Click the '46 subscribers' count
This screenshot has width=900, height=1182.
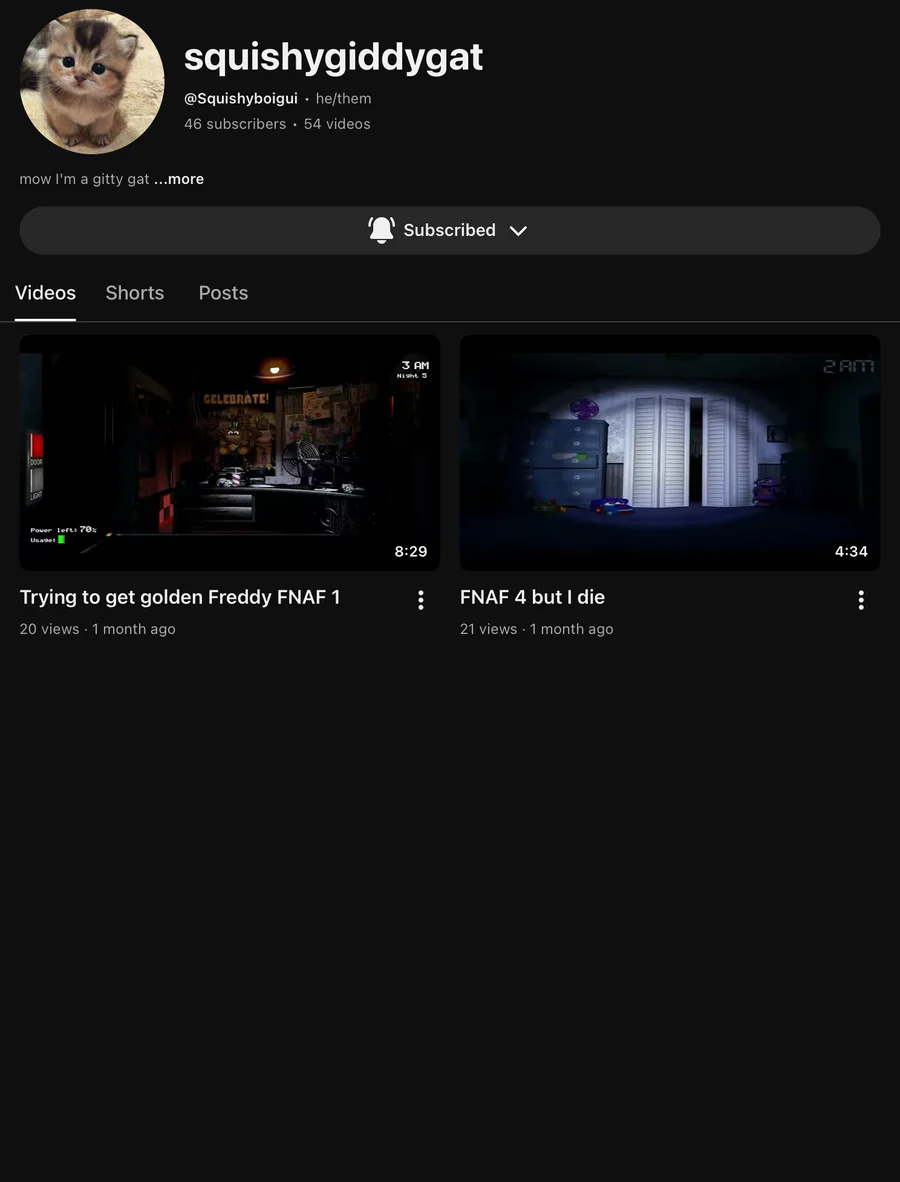[235, 124]
